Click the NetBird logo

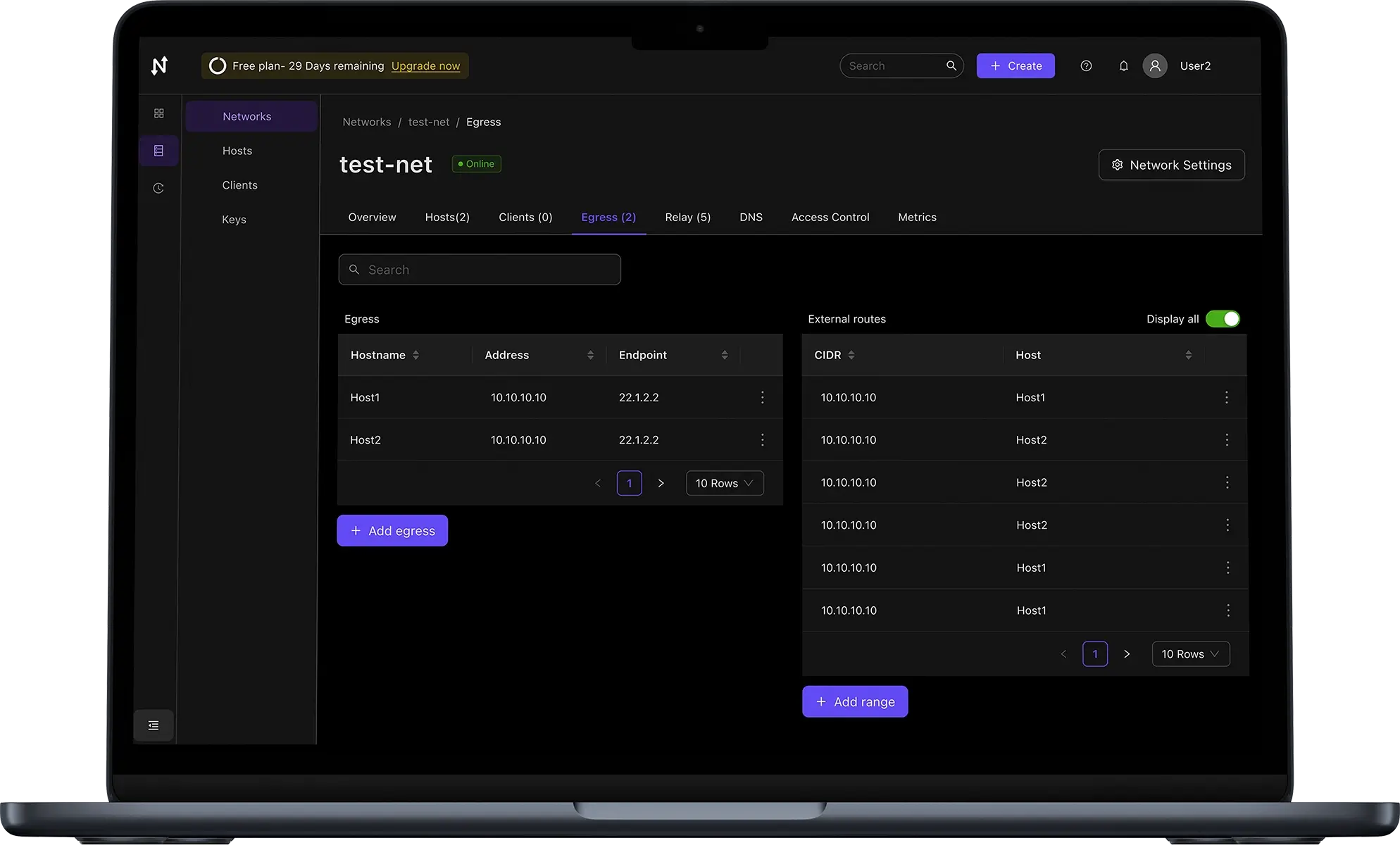tap(159, 65)
